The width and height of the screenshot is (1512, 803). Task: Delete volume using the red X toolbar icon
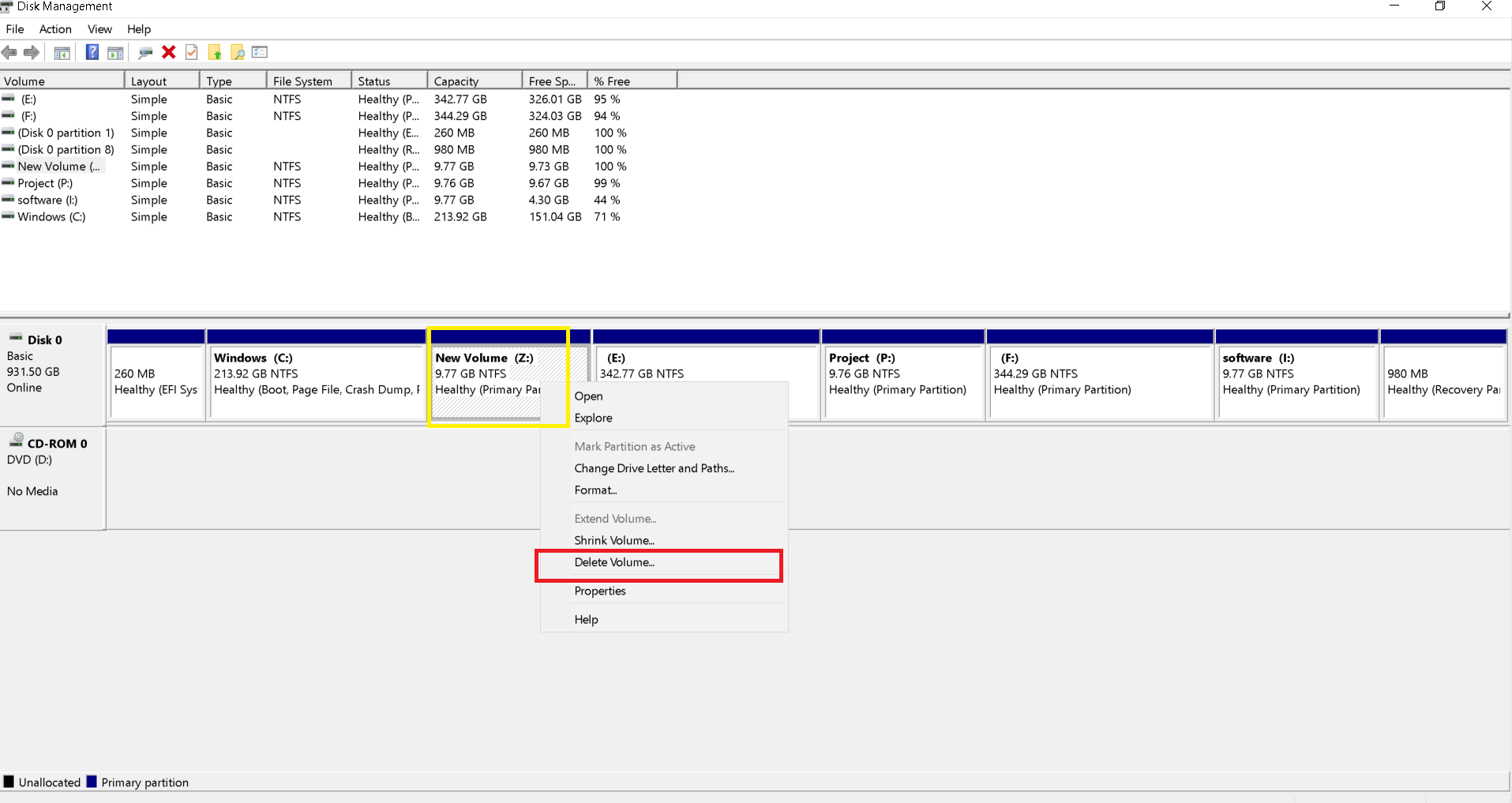(x=168, y=52)
